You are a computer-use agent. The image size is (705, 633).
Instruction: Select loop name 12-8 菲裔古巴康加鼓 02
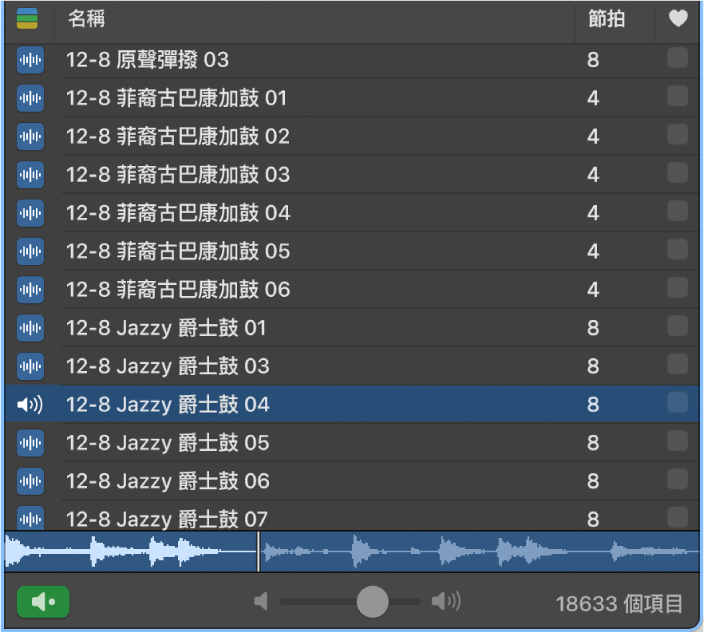(x=178, y=136)
